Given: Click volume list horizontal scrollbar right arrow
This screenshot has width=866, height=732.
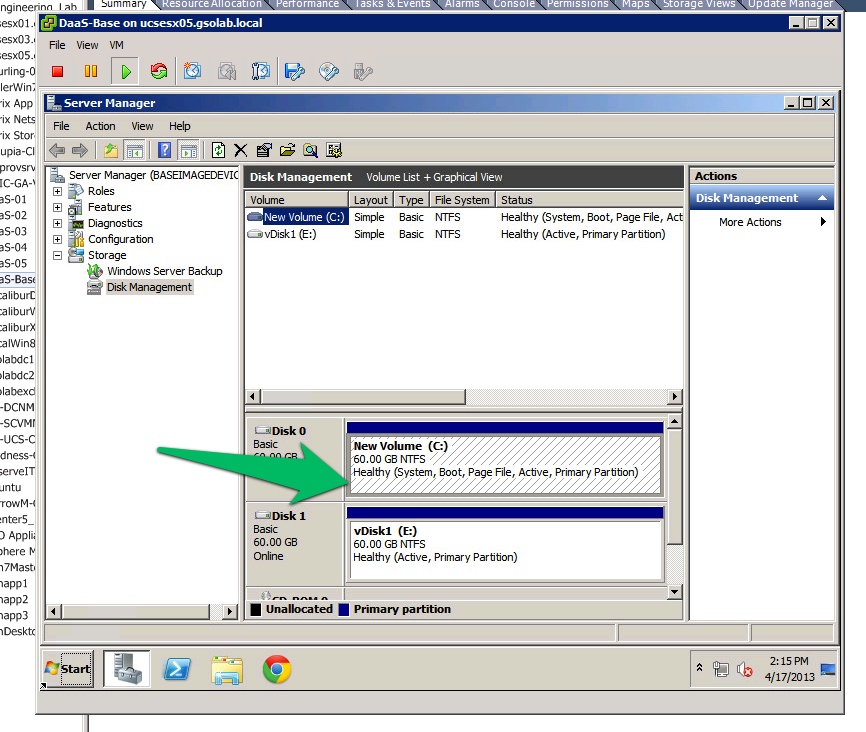Looking at the screenshot, I should (x=674, y=397).
